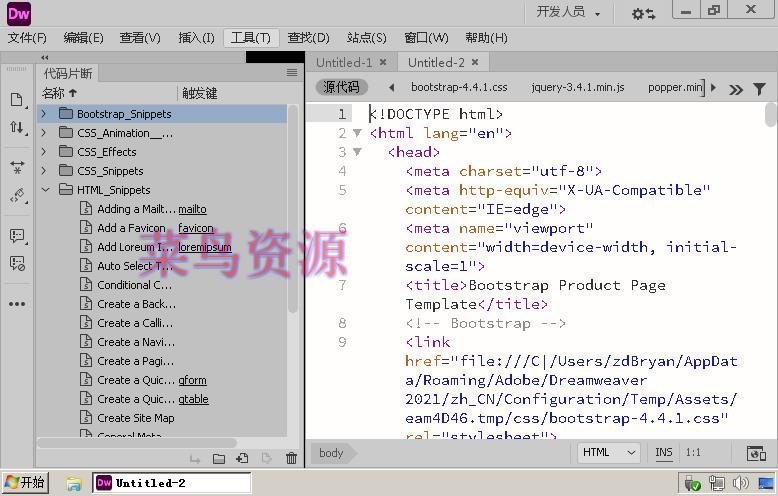Sort by 名称 column header

[59, 93]
